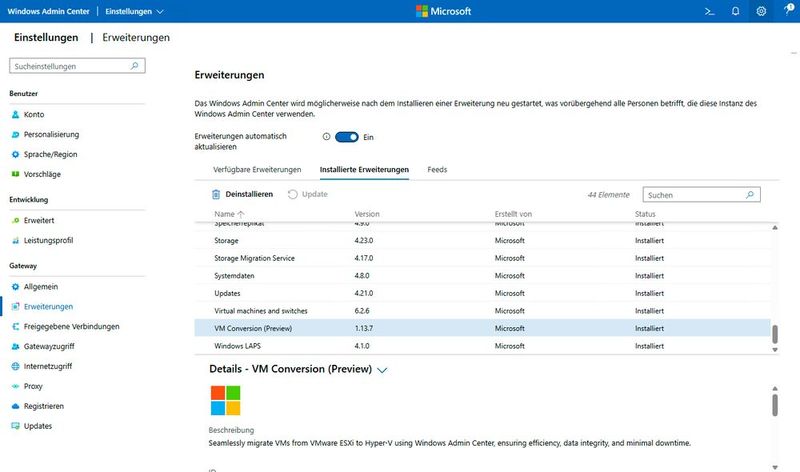This screenshot has width=800, height=472.
Task: Sort by Erstellt von column header
Action: [513, 214]
